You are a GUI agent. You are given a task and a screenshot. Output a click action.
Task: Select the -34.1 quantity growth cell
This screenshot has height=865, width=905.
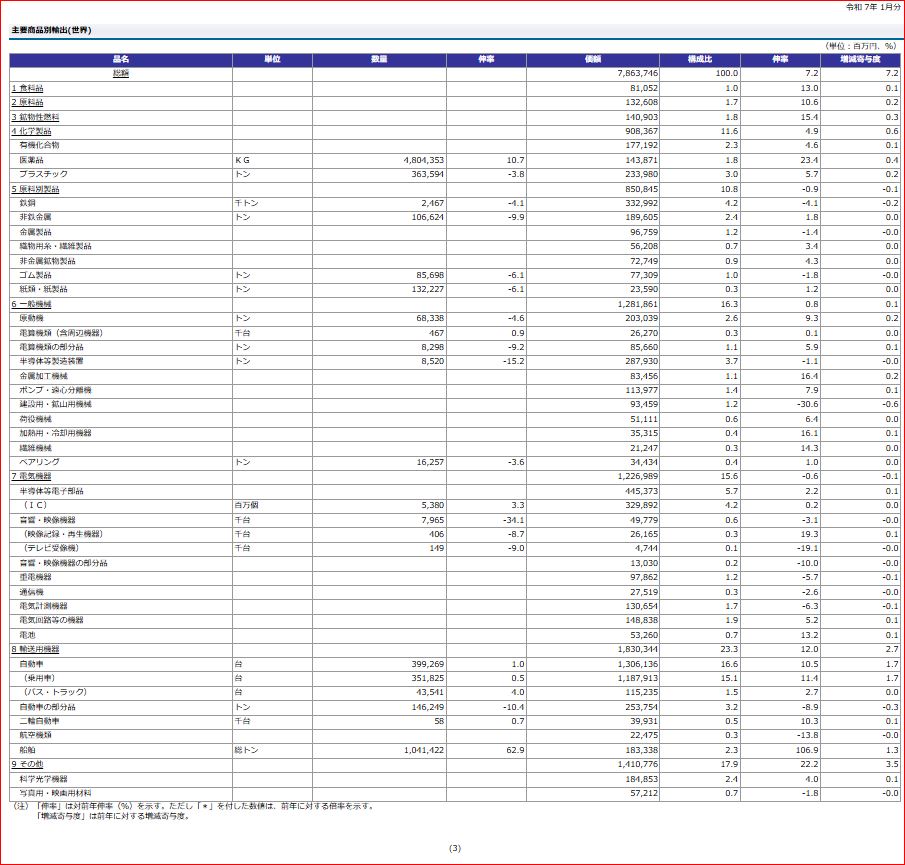tap(486, 520)
